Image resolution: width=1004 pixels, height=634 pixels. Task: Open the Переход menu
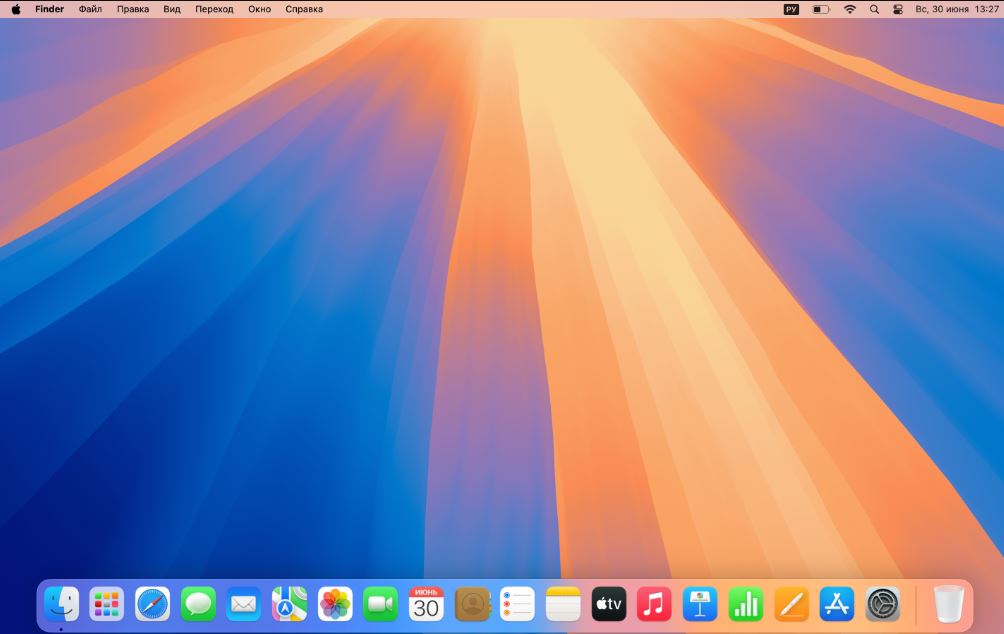coord(216,8)
